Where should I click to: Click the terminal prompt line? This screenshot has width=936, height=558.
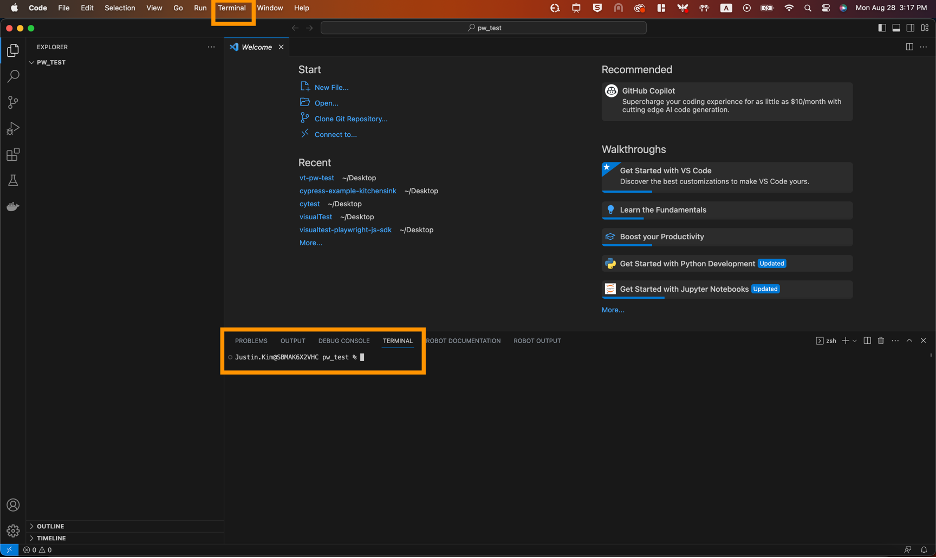(x=298, y=357)
